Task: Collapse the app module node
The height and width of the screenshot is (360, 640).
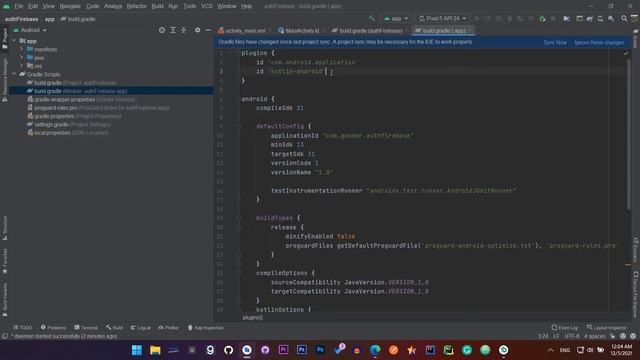Action: click(x=14, y=41)
